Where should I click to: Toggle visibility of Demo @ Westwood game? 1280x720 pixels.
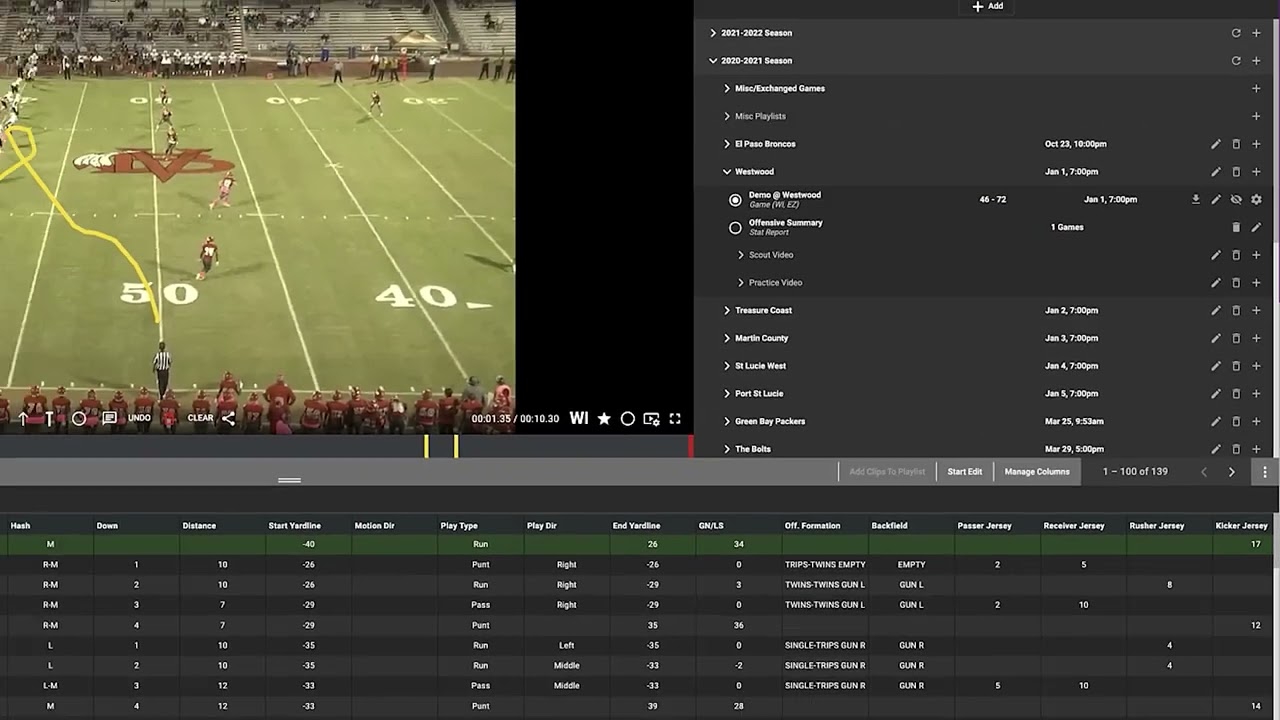coord(1236,199)
